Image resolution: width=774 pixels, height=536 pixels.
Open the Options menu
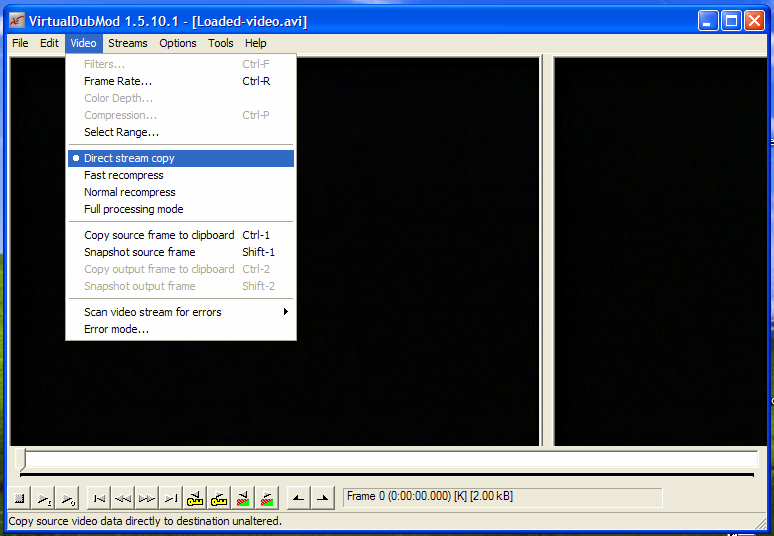(178, 43)
